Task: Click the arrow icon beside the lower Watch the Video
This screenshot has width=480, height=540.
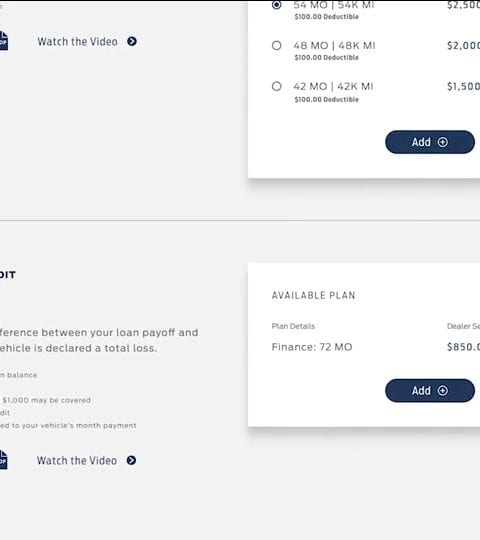Action: click(x=131, y=460)
